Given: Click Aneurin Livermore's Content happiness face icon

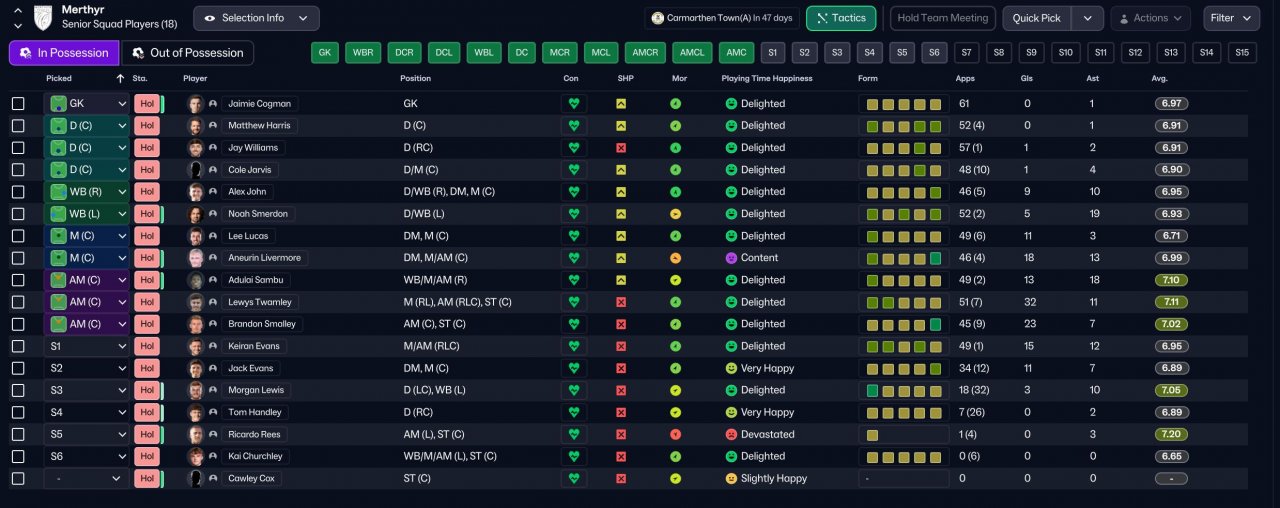Looking at the screenshot, I should coord(730,258).
